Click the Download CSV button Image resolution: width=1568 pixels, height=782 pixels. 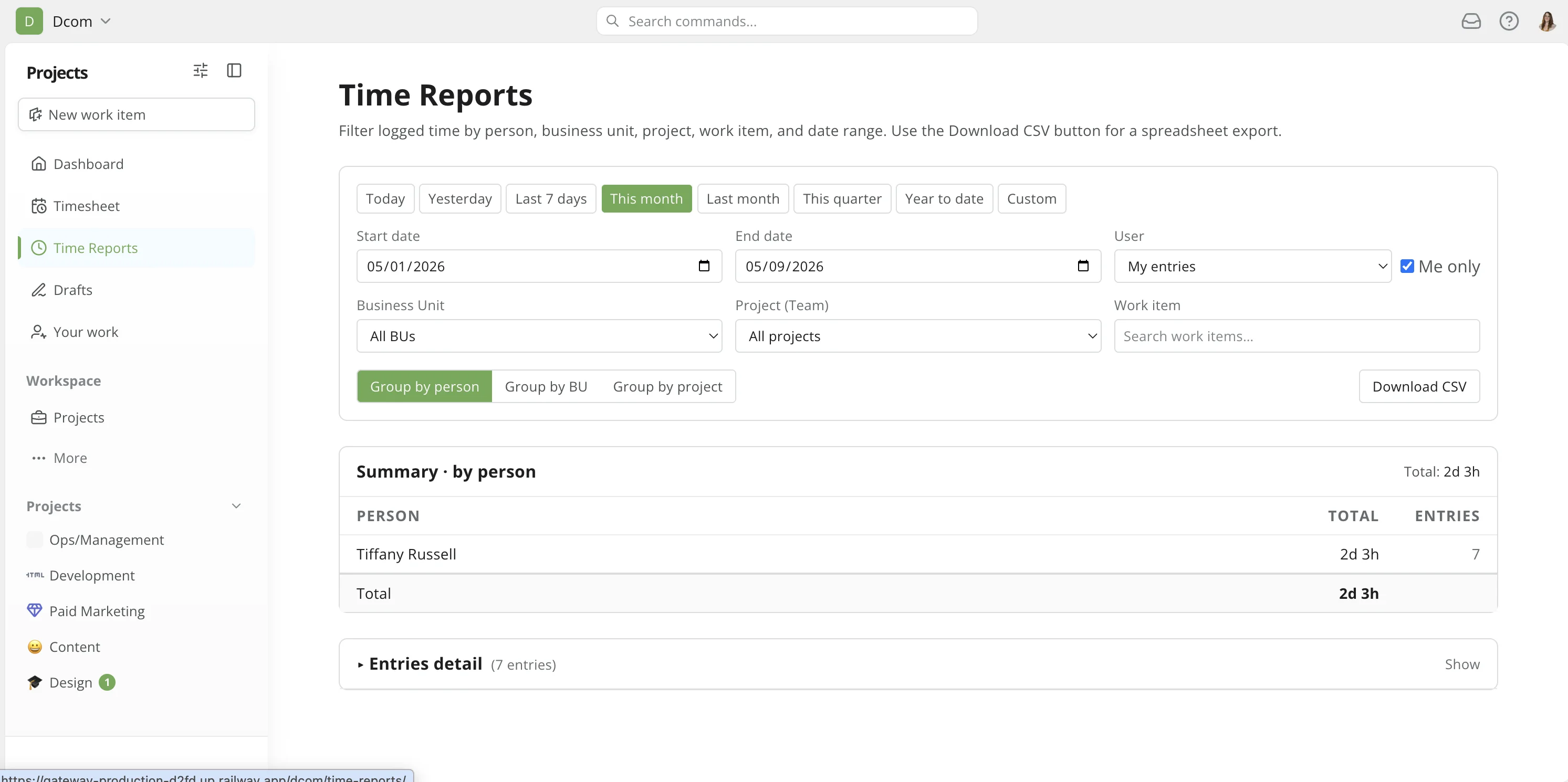tap(1419, 386)
